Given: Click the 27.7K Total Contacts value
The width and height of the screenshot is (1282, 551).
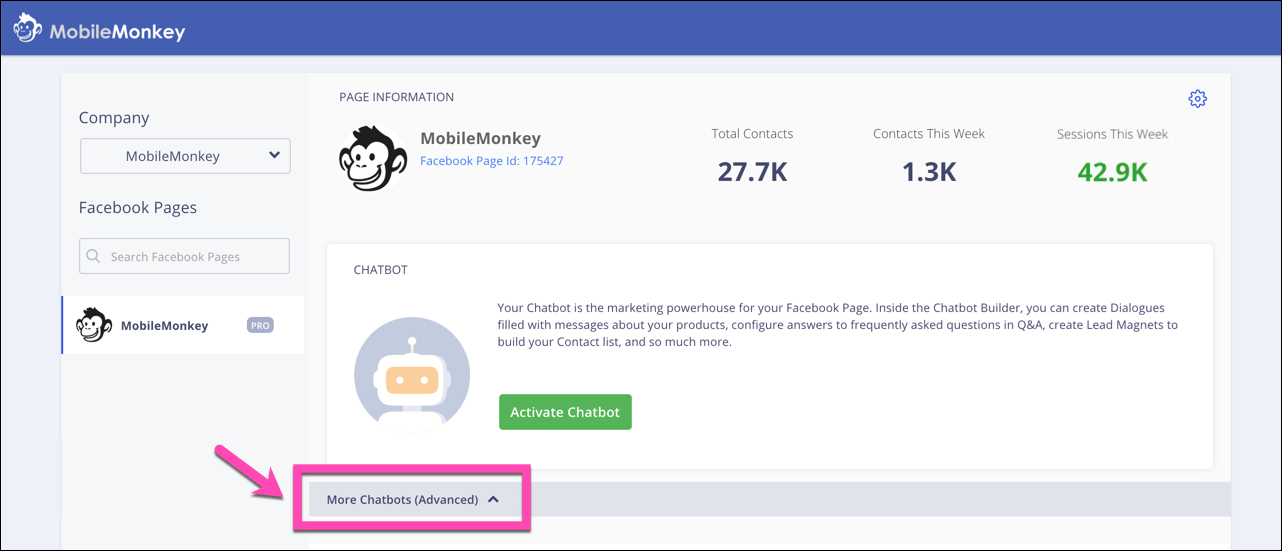Looking at the screenshot, I should tap(752, 171).
